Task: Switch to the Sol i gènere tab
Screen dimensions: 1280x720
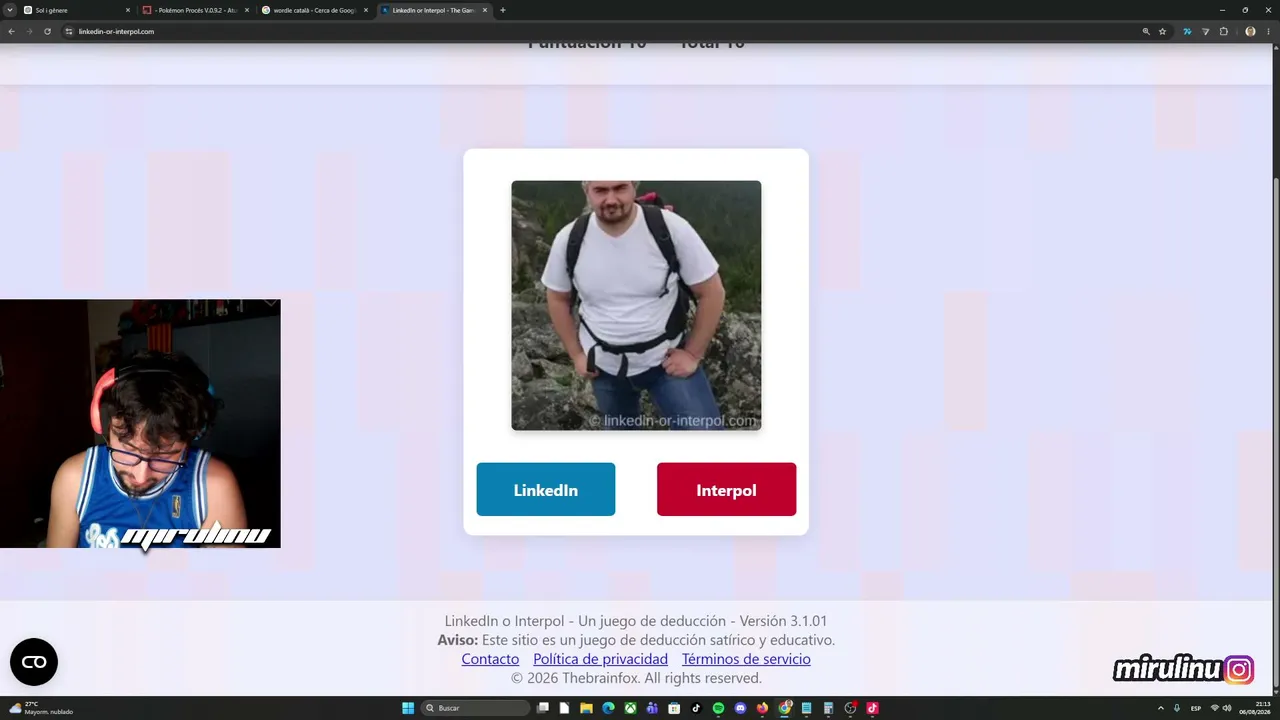Action: point(77,10)
